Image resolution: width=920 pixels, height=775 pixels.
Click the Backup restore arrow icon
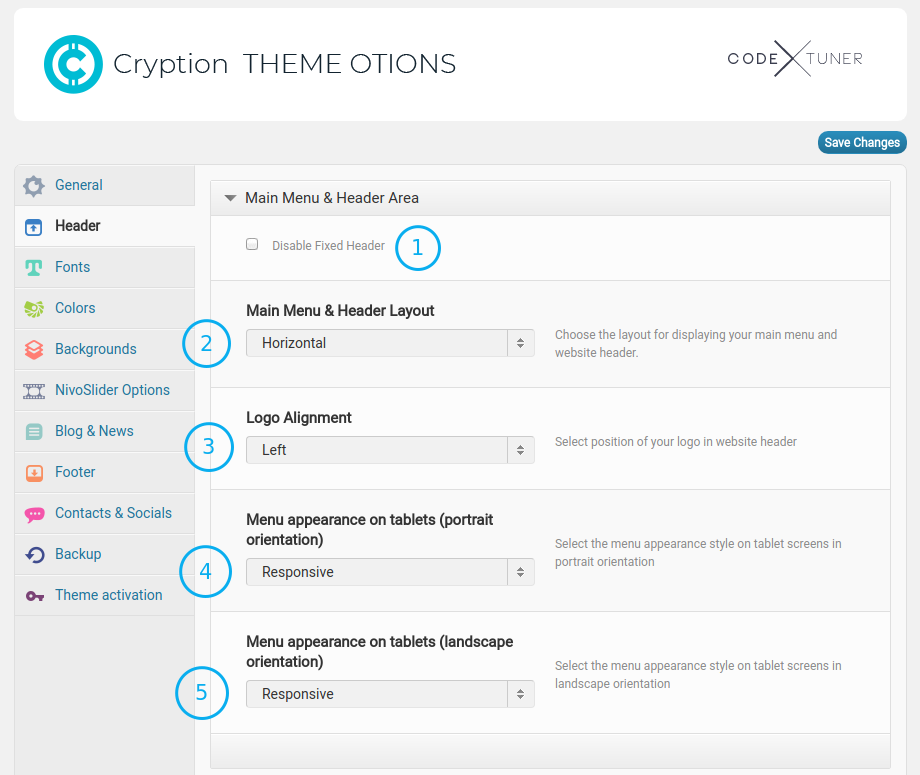[34, 554]
